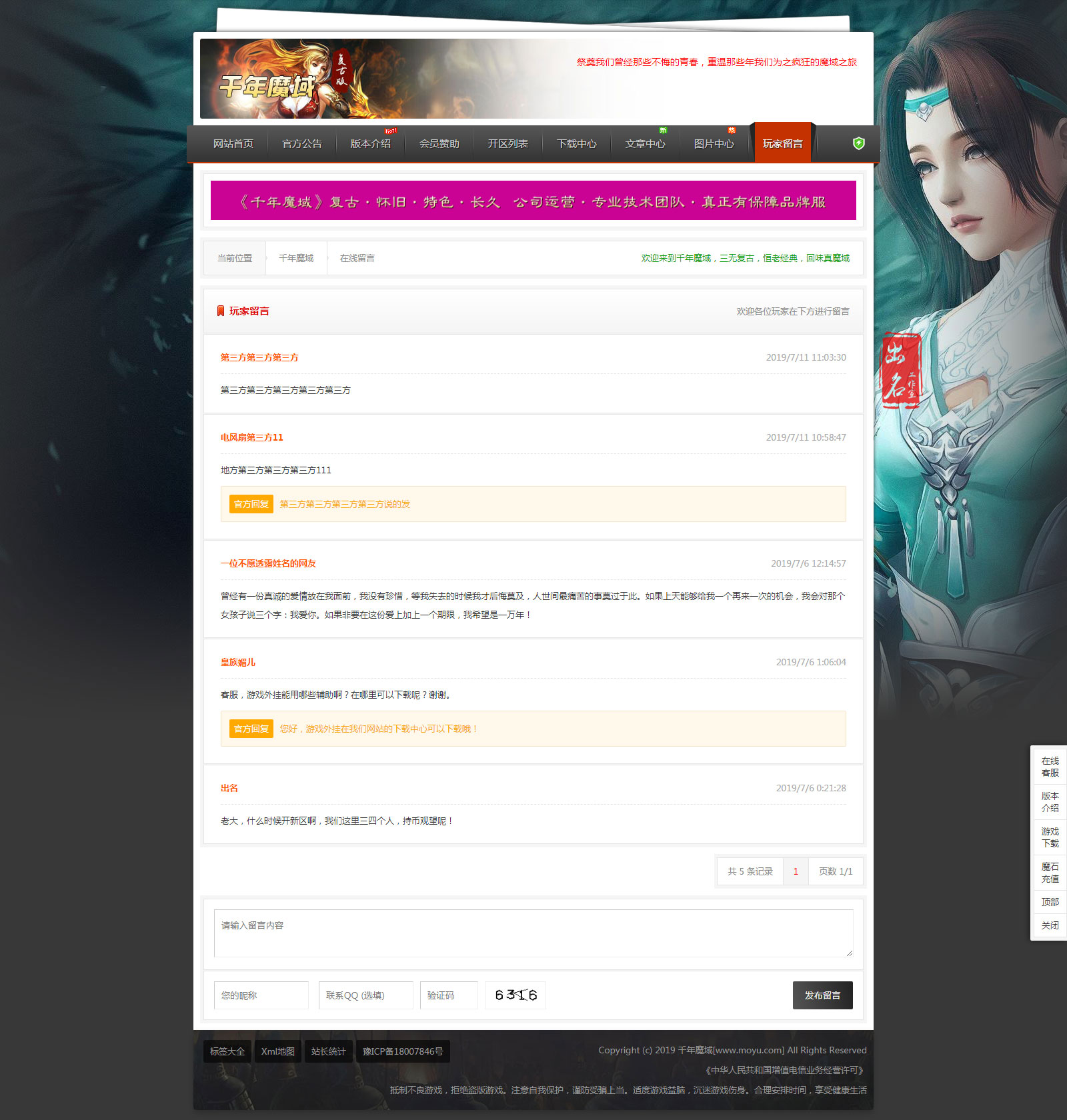The image size is (1067, 1120).
Task: Click 官方回复 badge under 电风扇第三方11 message
Action: [x=251, y=504]
